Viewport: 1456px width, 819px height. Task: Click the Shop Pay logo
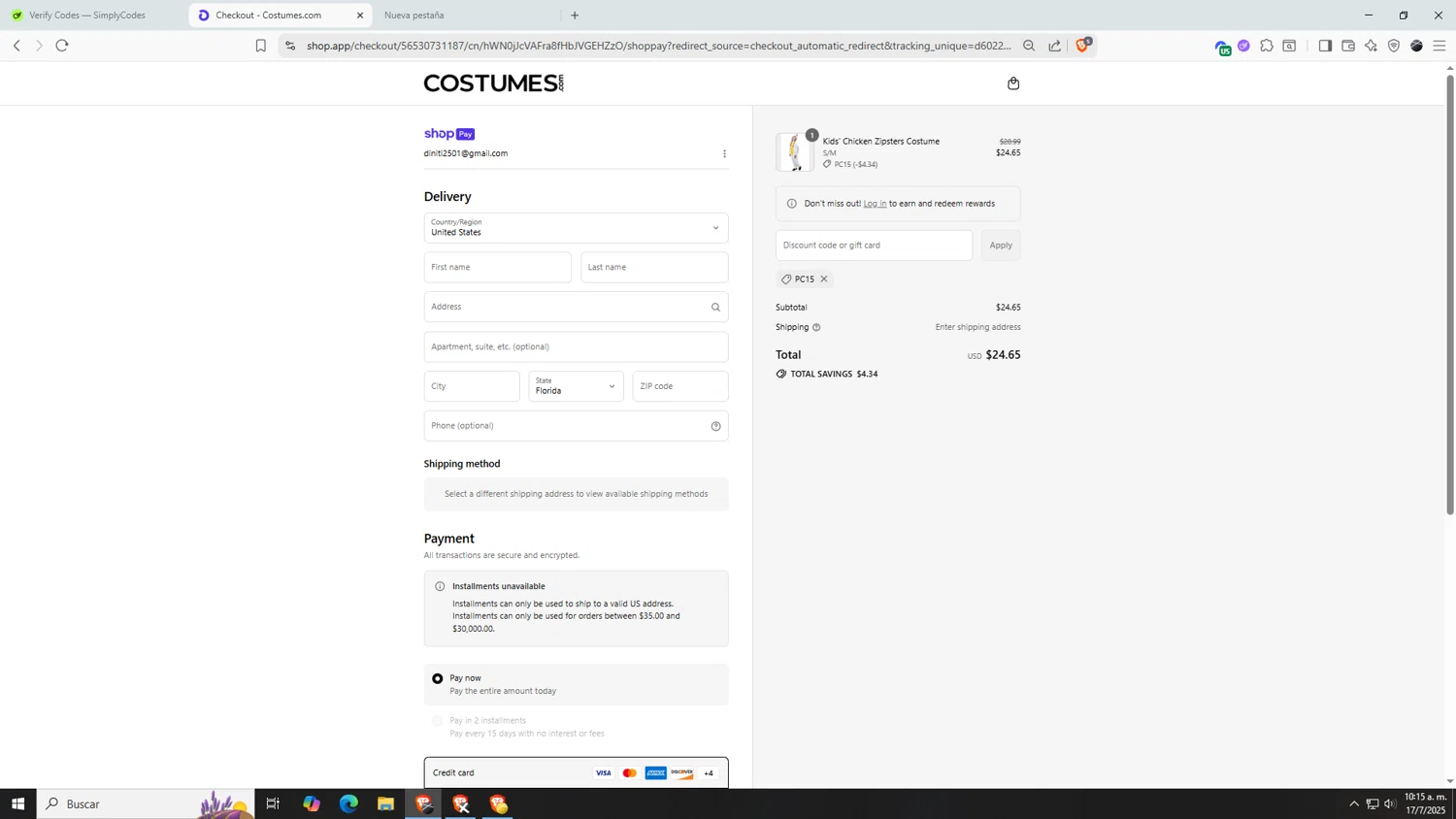[x=449, y=134]
